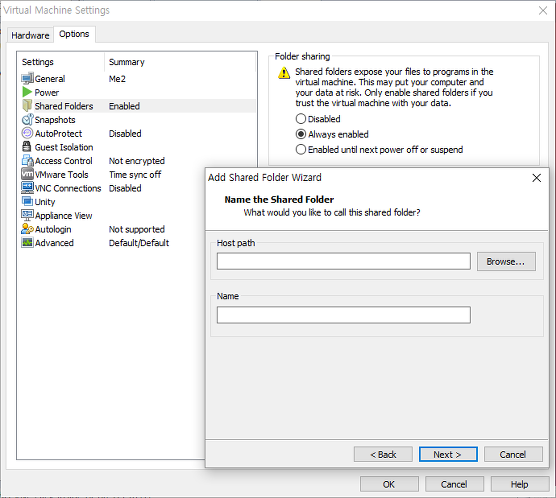Switch to the Options tab
The height and width of the screenshot is (498, 556).
(74, 34)
